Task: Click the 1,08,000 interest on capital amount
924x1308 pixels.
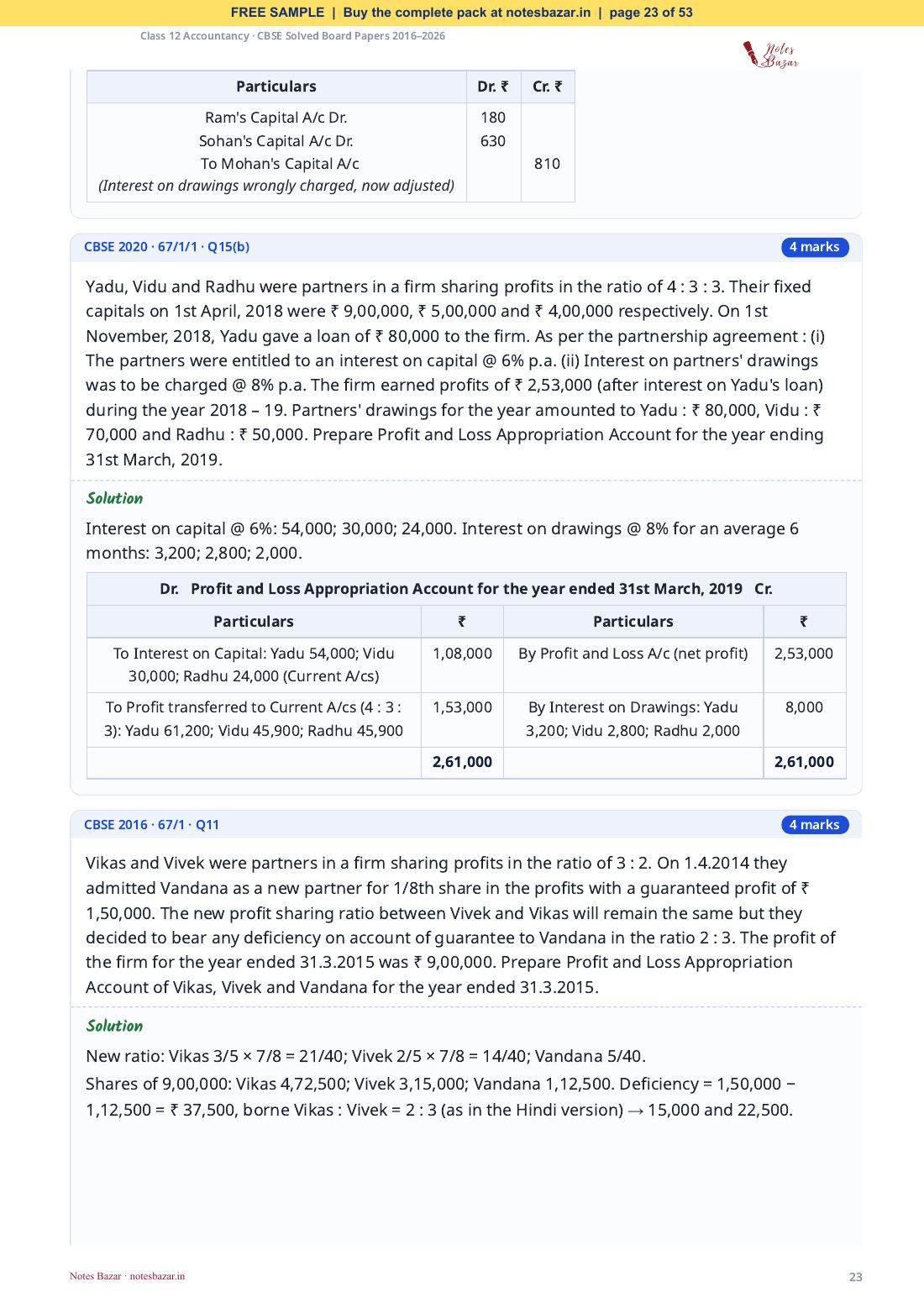Action: point(462,654)
